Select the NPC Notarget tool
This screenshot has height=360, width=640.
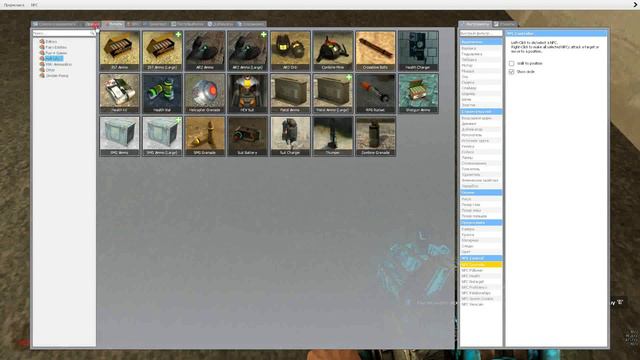pos(481,282)
